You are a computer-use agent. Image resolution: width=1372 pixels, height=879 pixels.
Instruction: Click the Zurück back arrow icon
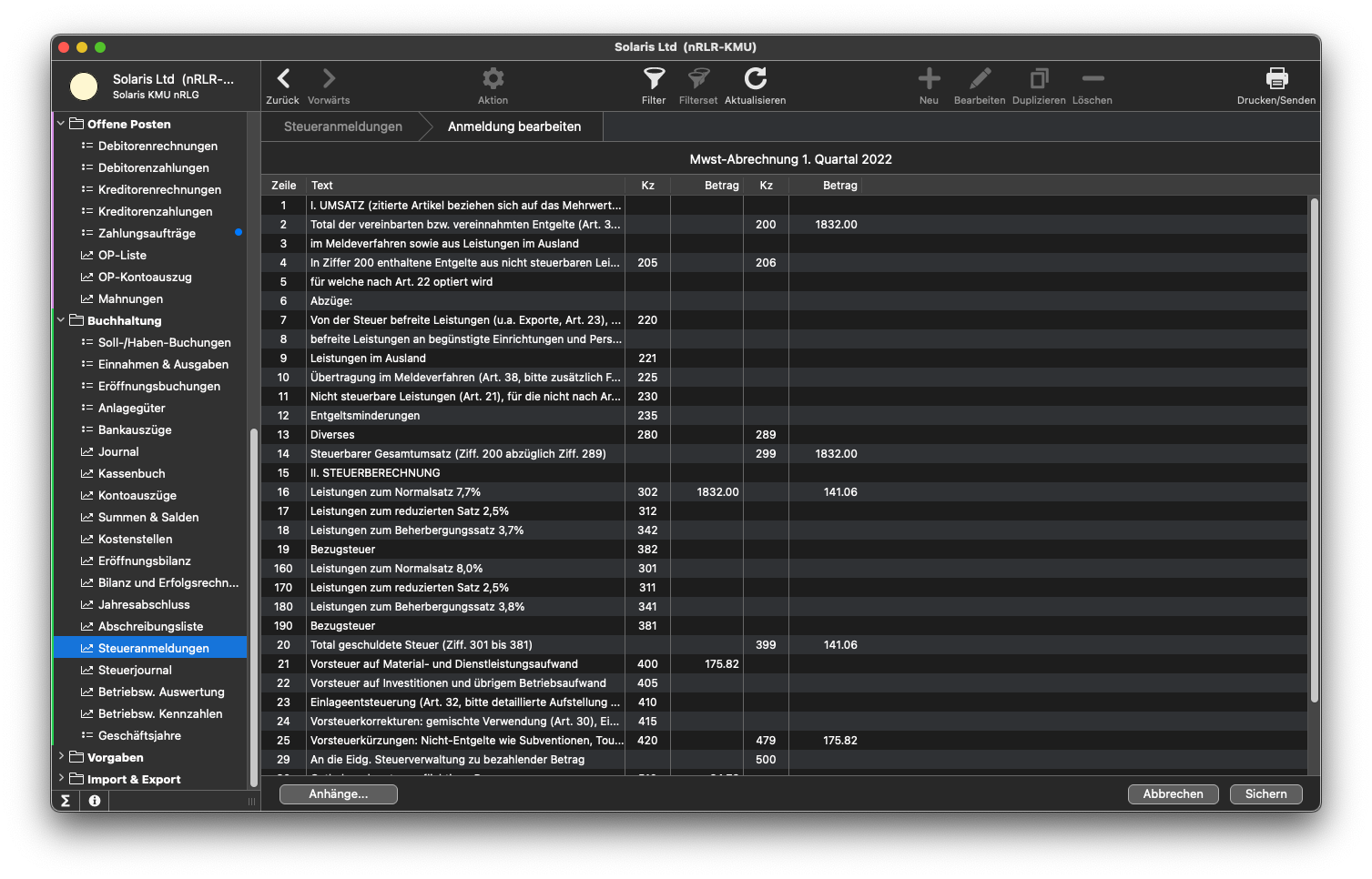283,79
